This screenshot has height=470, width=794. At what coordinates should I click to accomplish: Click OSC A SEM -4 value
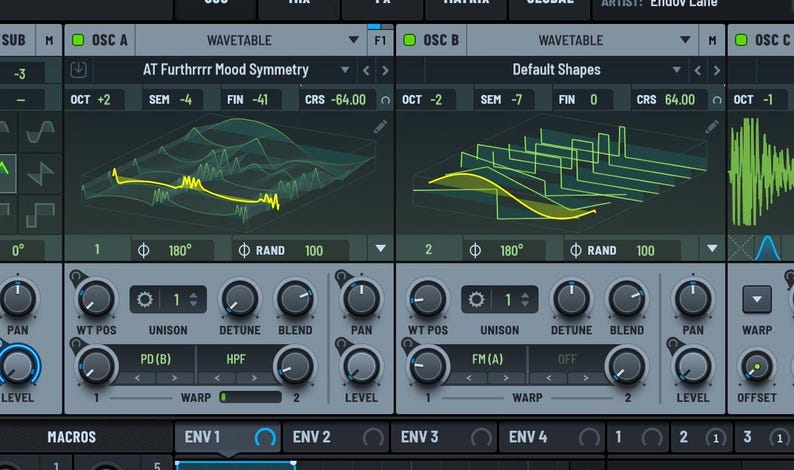click(185, 100)
